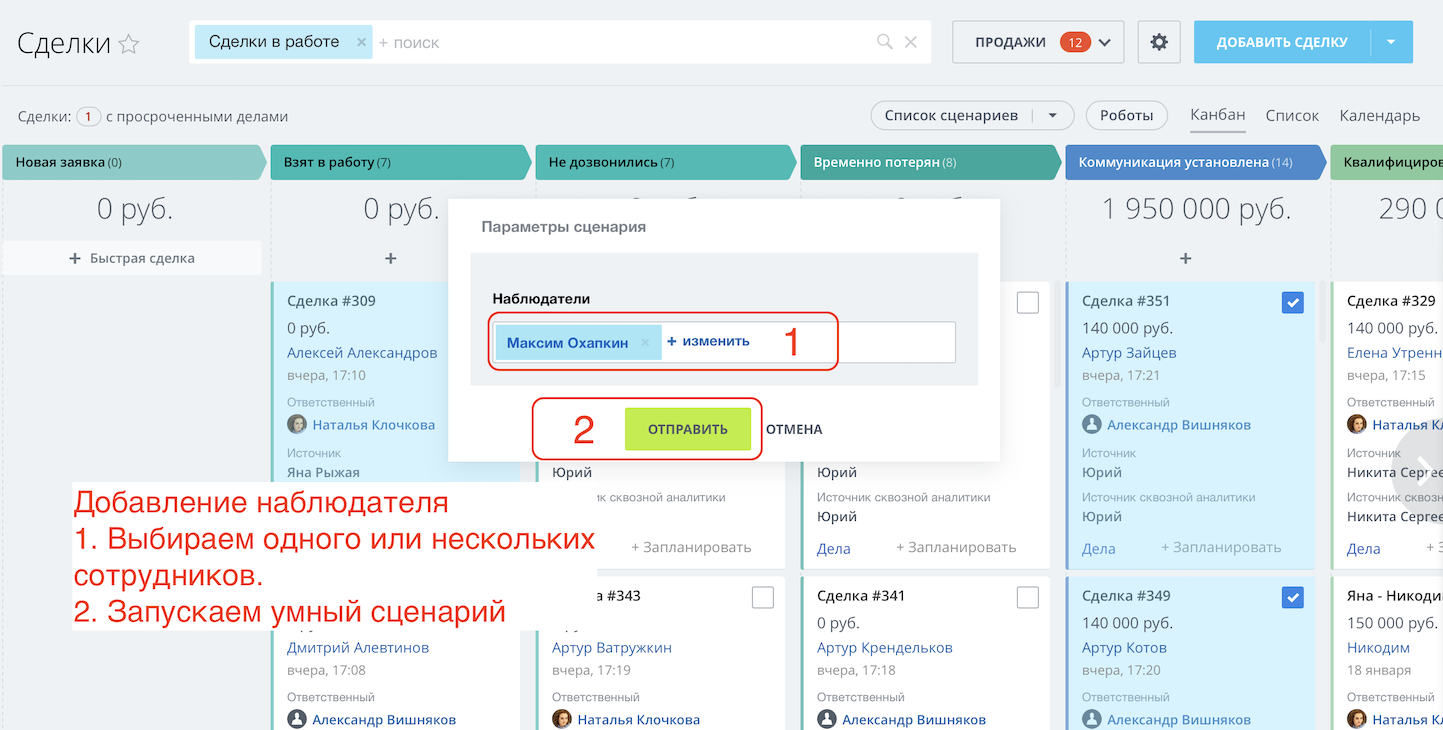Tick the Сделка #341 checkbox

tap(1028, 597)
